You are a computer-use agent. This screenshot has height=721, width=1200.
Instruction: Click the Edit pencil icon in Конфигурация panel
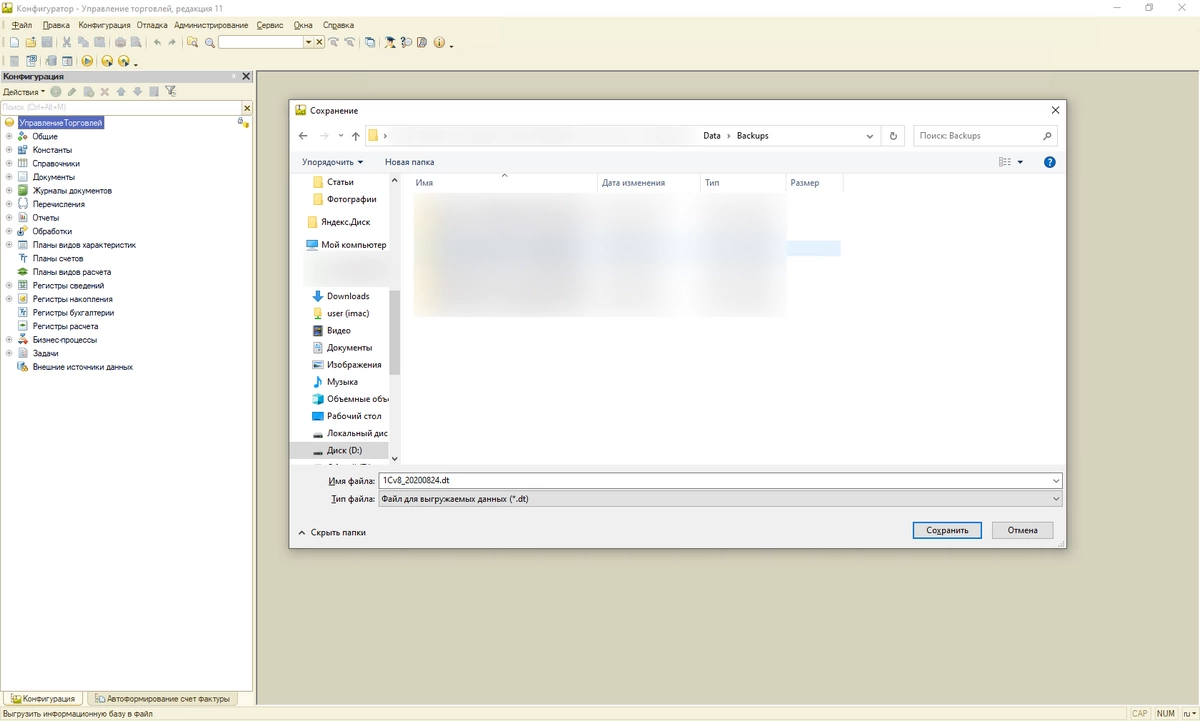(x=72, y=91)
